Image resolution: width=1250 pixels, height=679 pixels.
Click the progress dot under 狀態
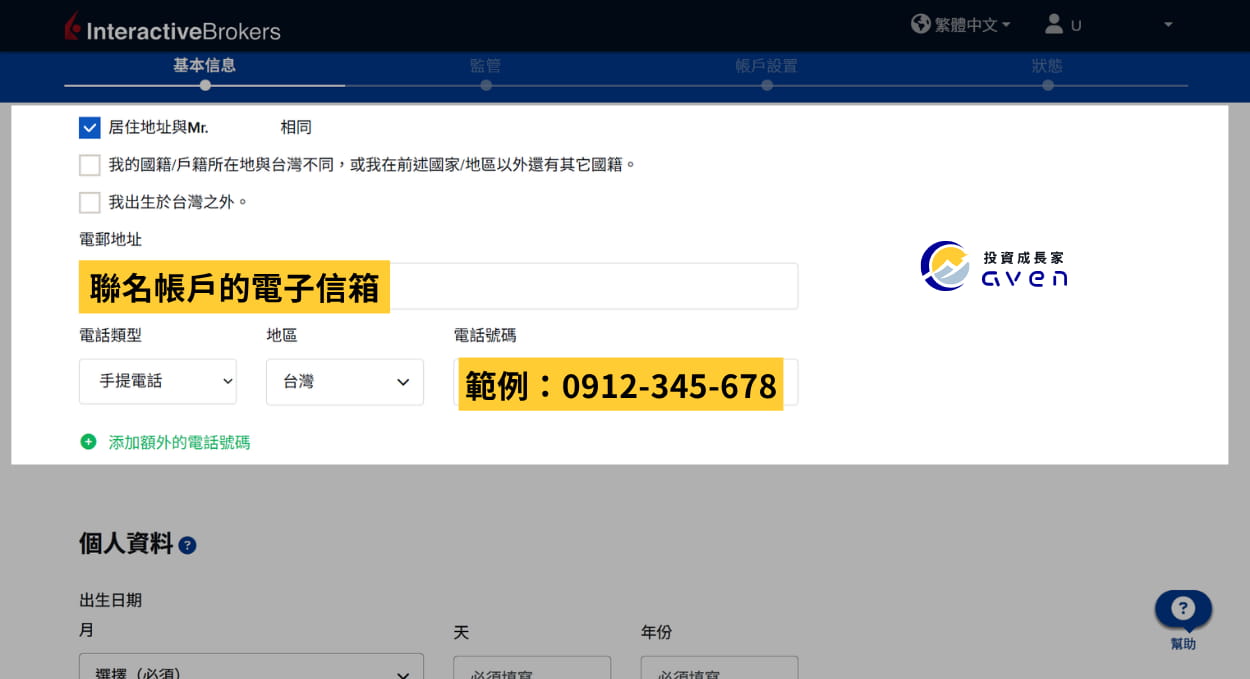1048,85
